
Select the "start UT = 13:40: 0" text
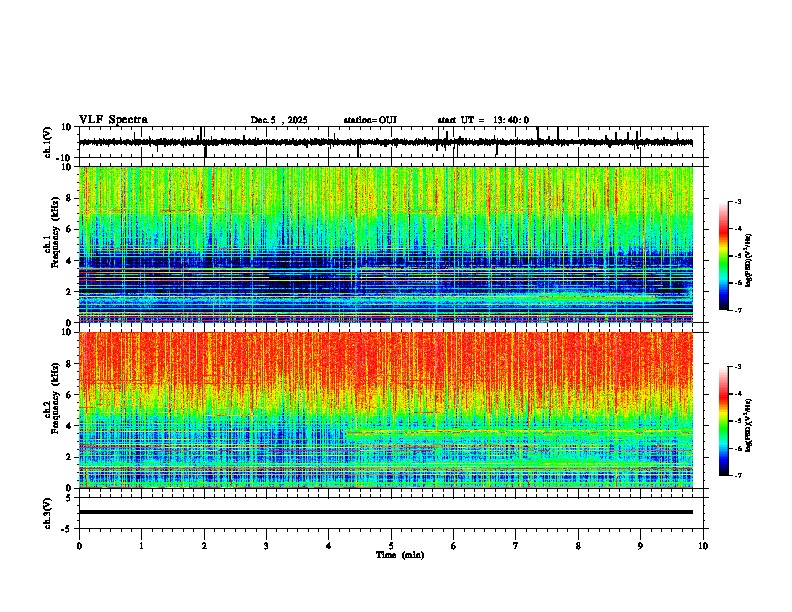[x=483, y=120]
